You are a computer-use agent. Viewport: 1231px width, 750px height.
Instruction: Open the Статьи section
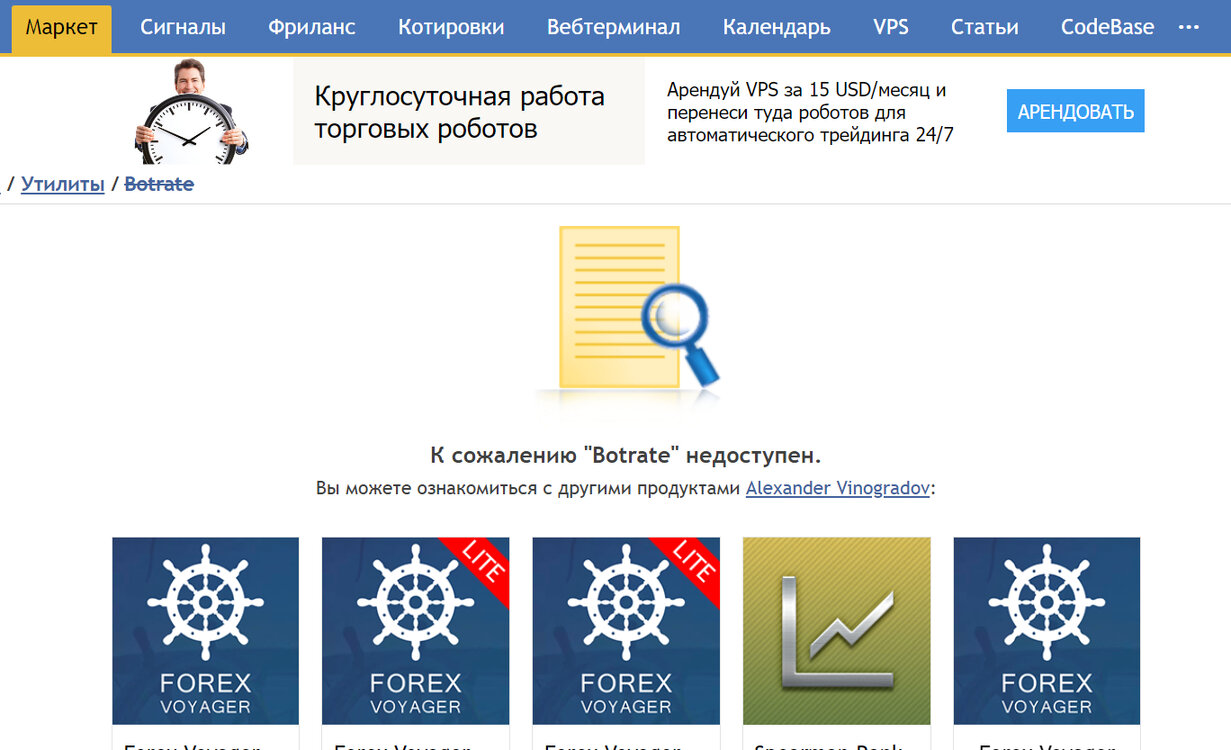coord(985,27)
